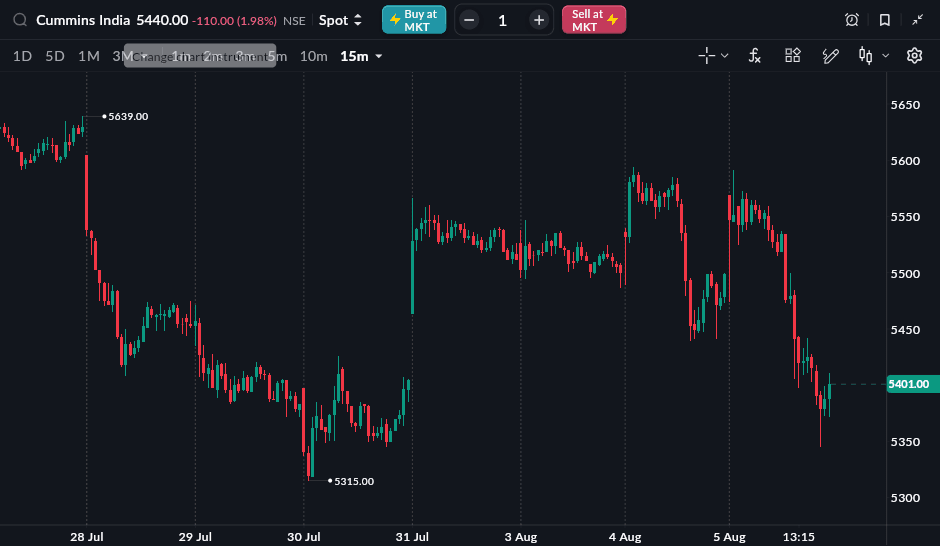Screen dimensions: 940x546
Task: Click the quantity field showing 1
Action: click(x=503, y=20)
